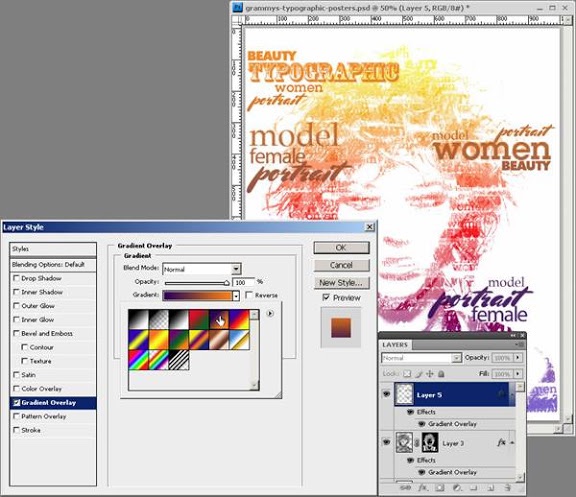Click the add layer mask icon
Viewport: 576px width, 497px height.
(x=440, y=488)
